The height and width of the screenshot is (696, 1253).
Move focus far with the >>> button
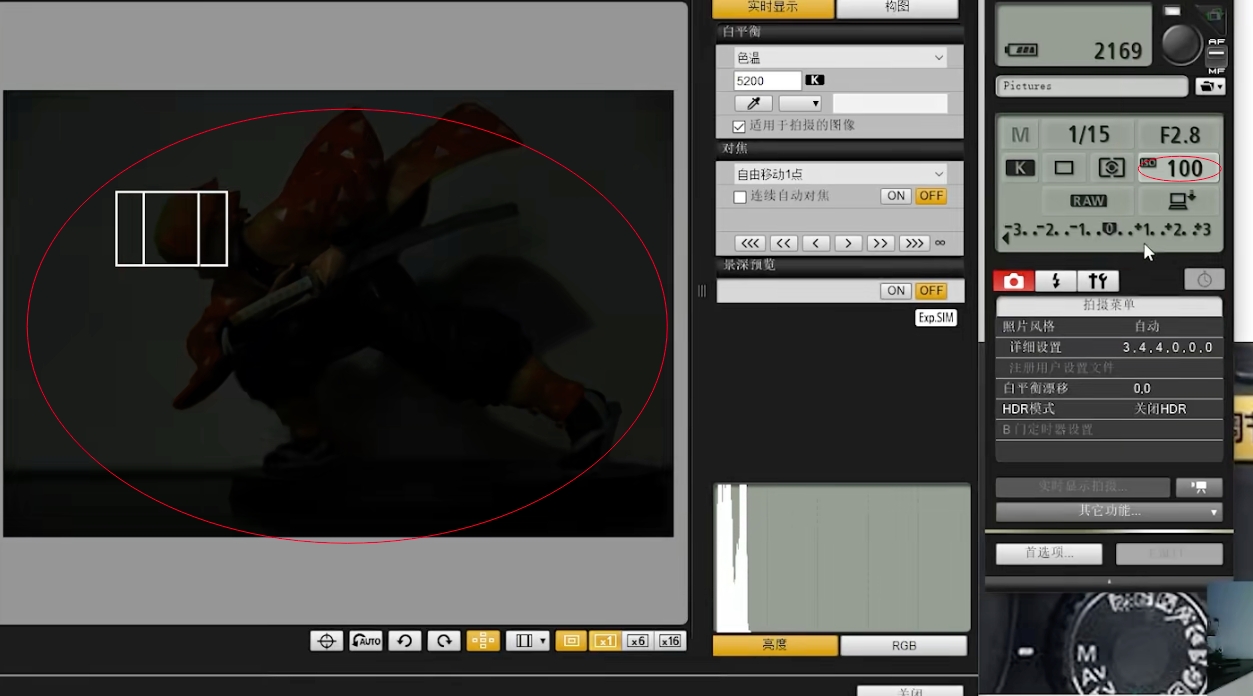tap(913, 243)
